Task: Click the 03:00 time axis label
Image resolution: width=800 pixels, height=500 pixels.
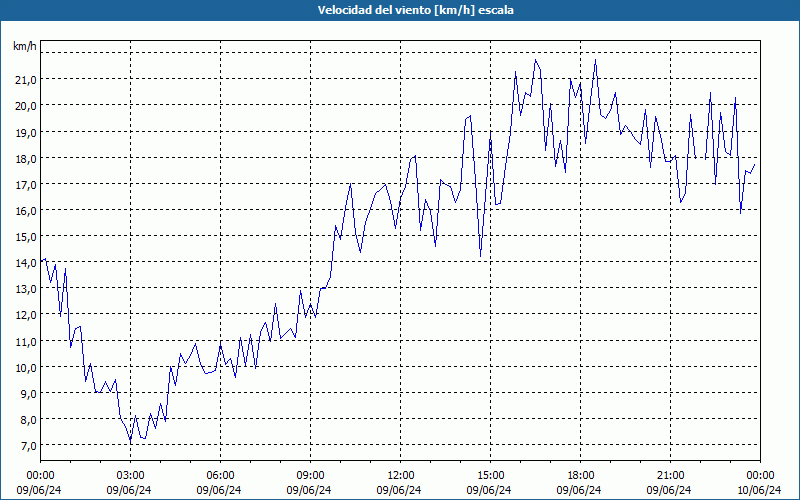Action: [x=130, y=476]
